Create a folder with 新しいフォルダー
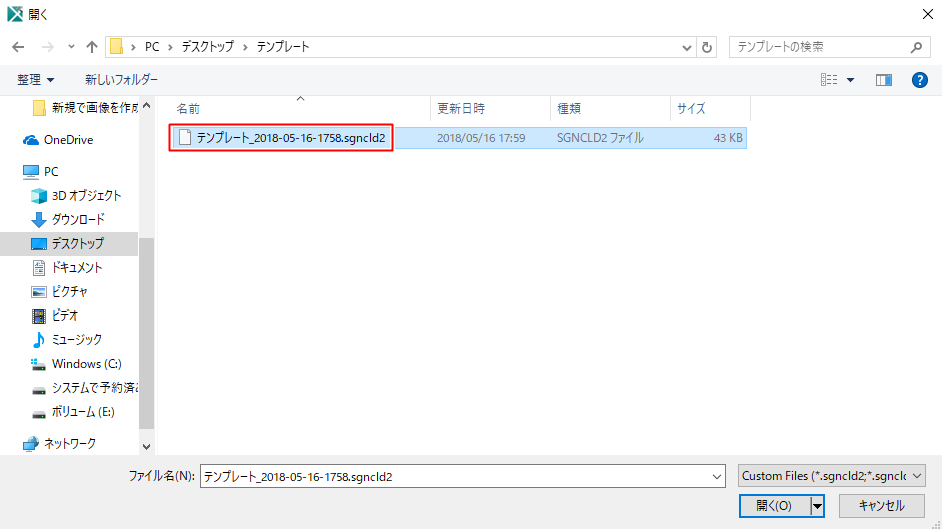The width and height of the screenshot is (942, 529). pyautogui.click(x=121, y=79)
